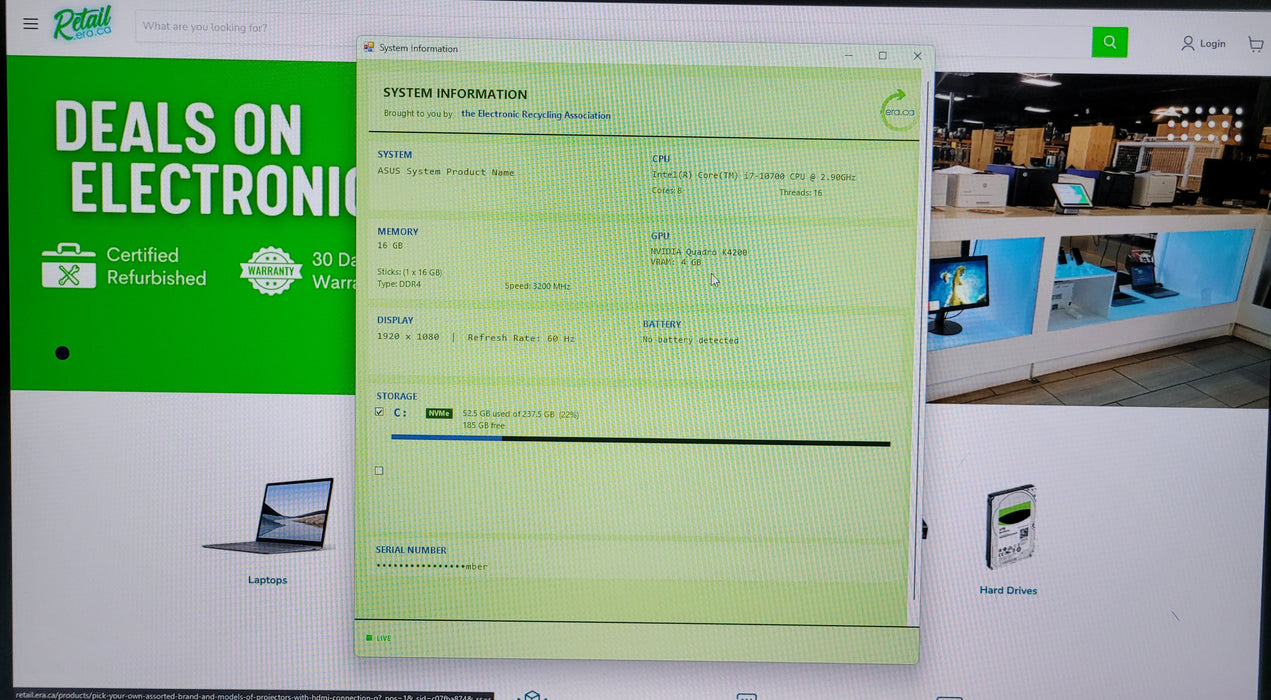This screenshot has height=700, width=1271.
Task: Minimize the System Information window
Action: coord(848,55)
